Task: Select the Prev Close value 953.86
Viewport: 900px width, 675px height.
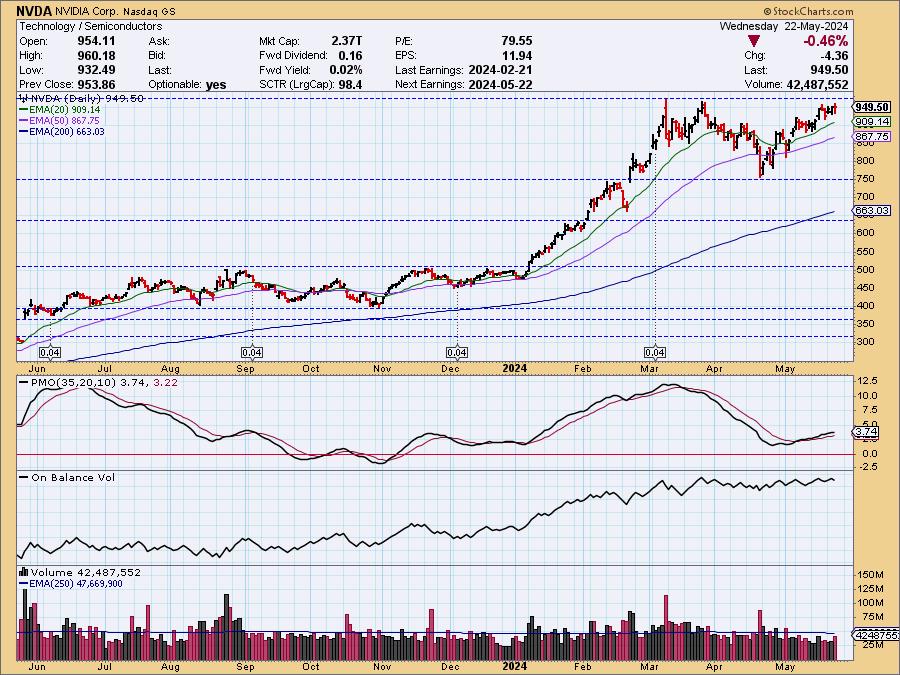Action: click(x=96, y=84)
